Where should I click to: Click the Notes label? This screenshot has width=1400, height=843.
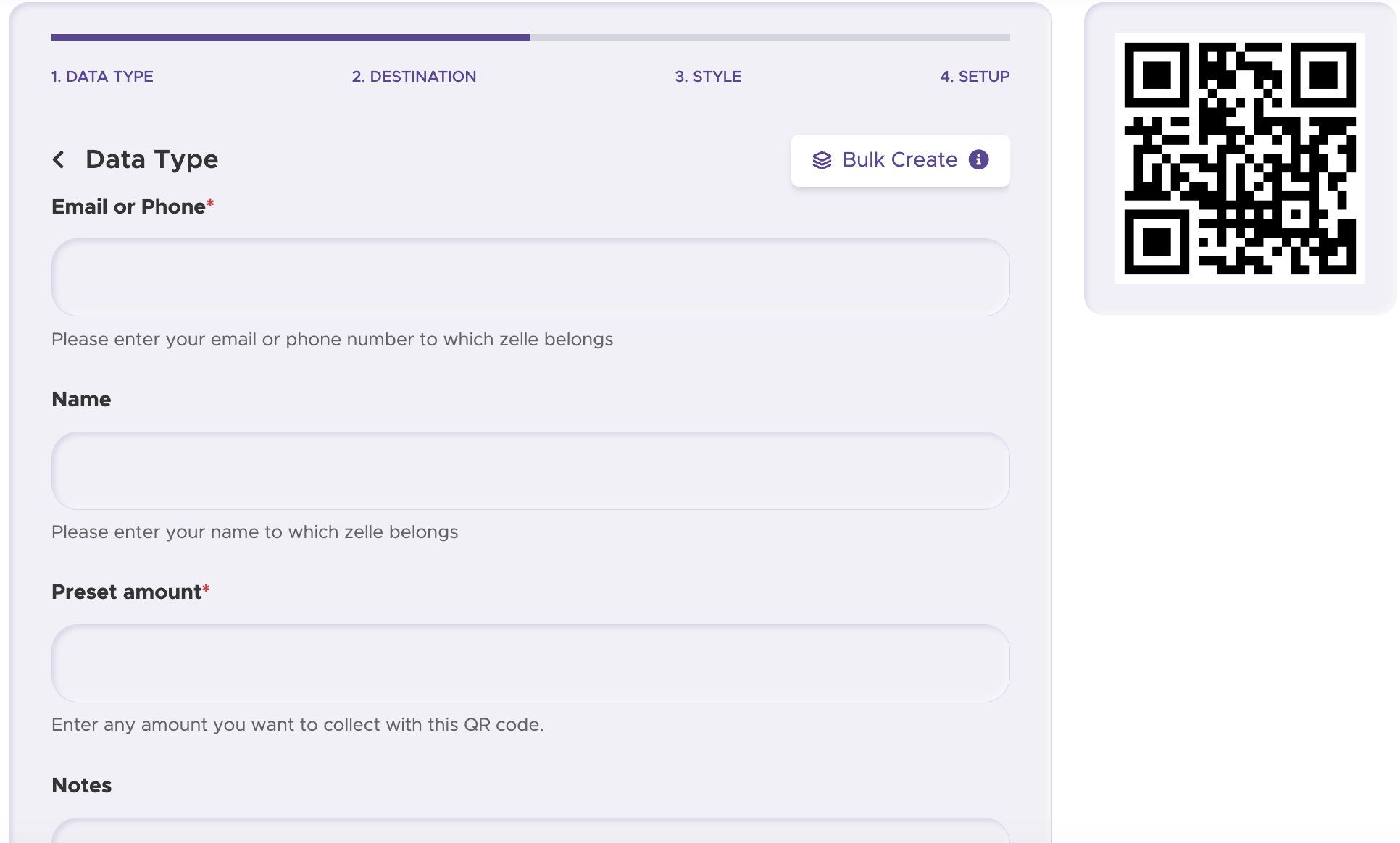pyautogui.click(x=82, y=786)
